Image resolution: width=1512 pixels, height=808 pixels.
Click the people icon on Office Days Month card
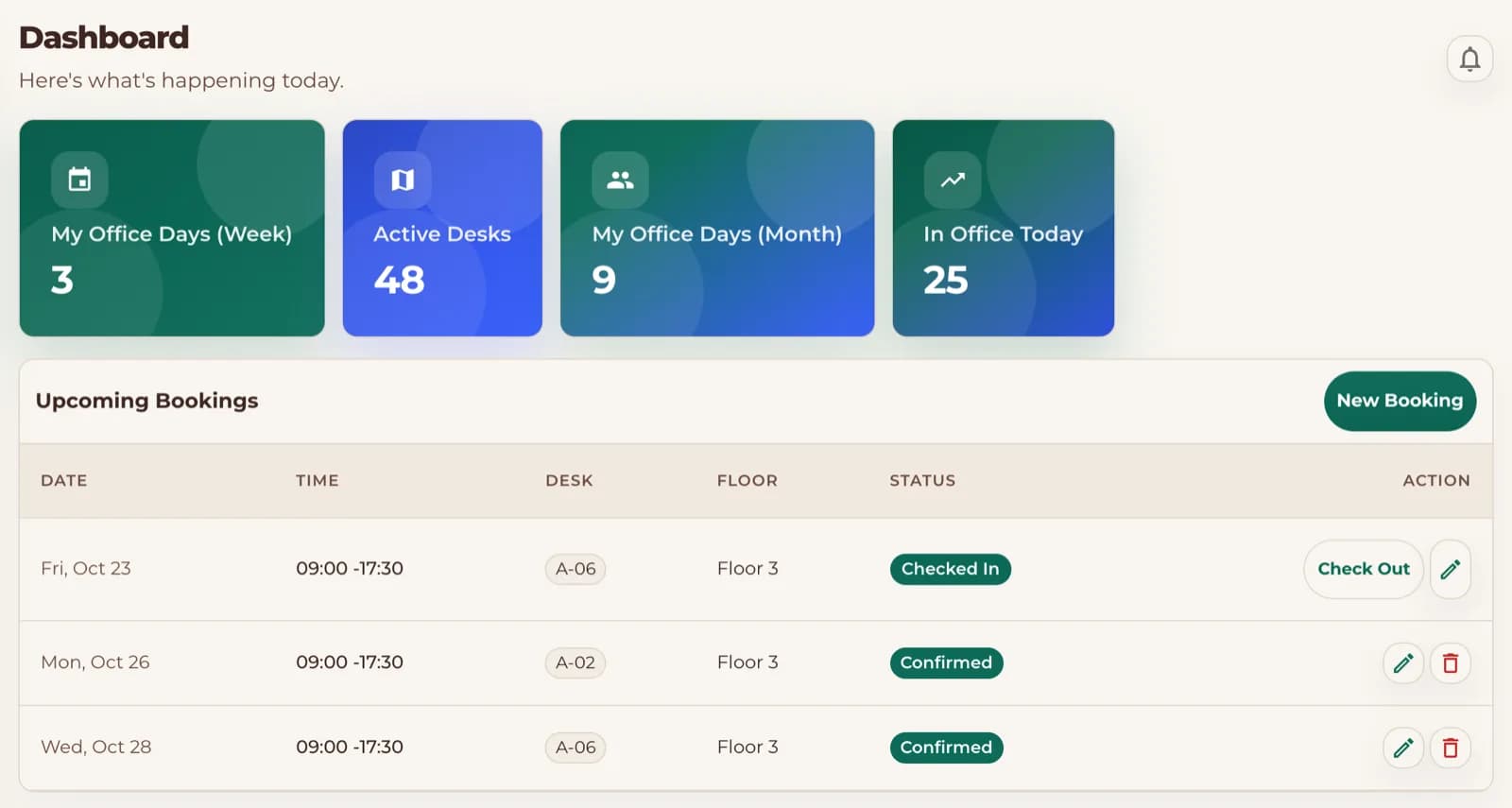pos(620,180)
